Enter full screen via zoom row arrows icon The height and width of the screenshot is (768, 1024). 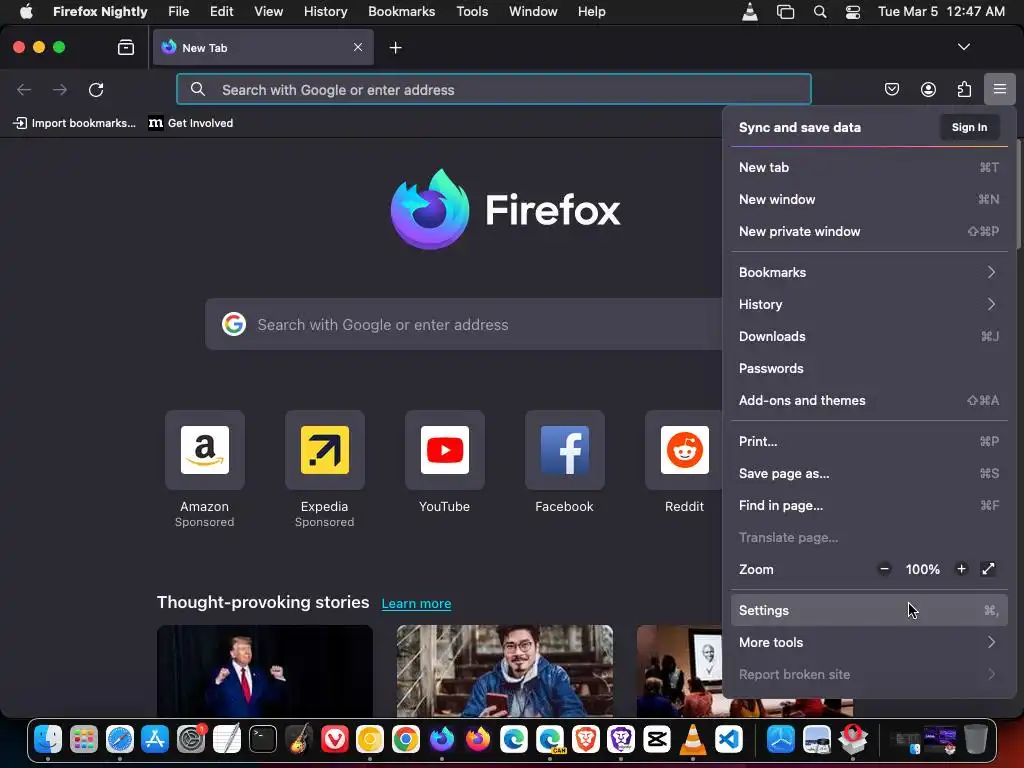click(x=988, y=569)
